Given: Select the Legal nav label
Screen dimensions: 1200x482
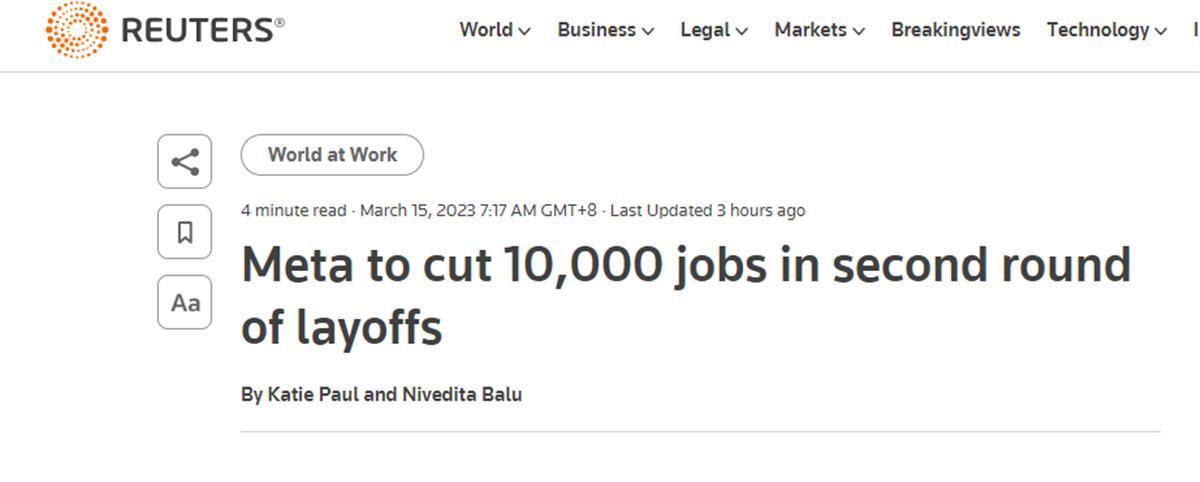Looking at the screenshot, I should [x=705, y=30].
